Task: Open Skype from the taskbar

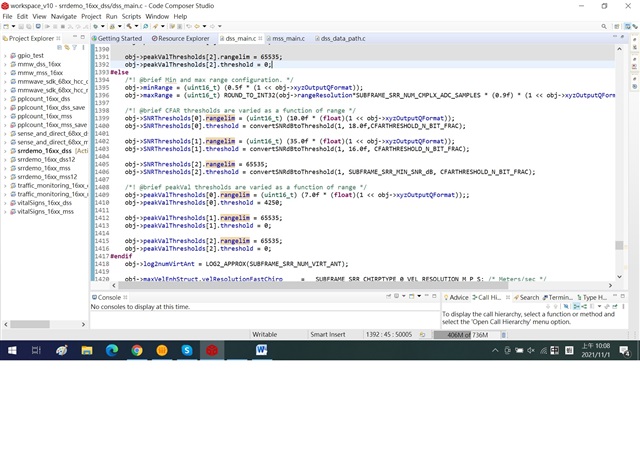Action: tap(187, 350)
